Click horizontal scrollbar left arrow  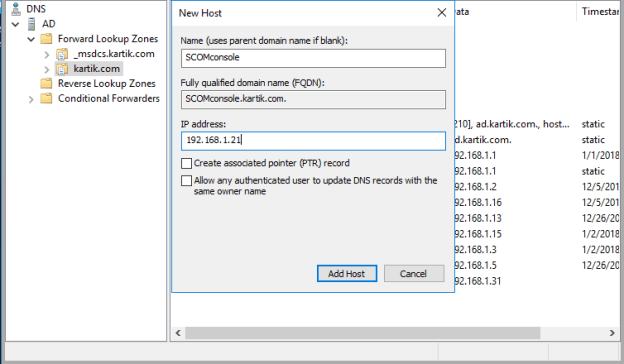(178, 333)
